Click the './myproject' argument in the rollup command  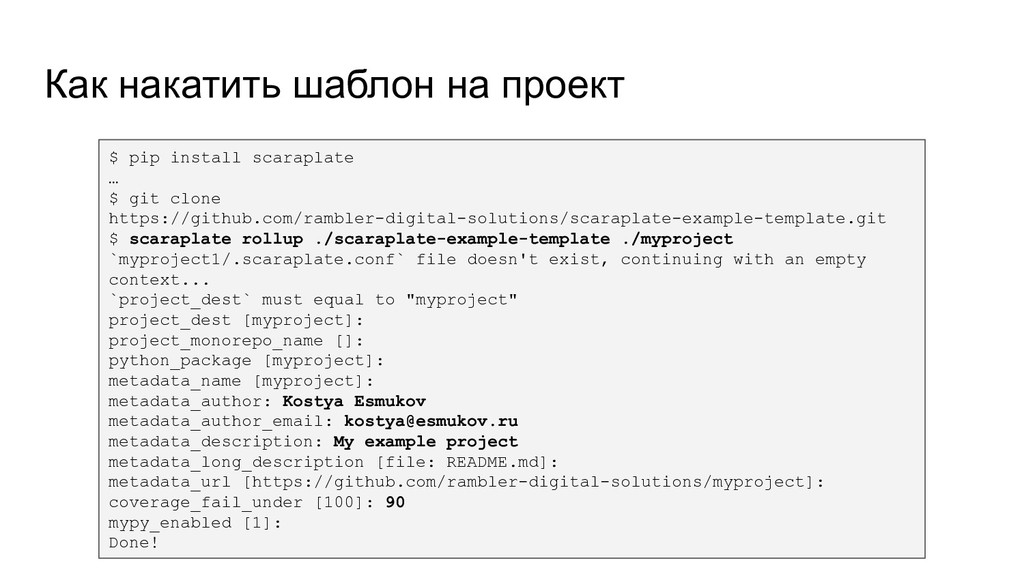tap(677, 239)
